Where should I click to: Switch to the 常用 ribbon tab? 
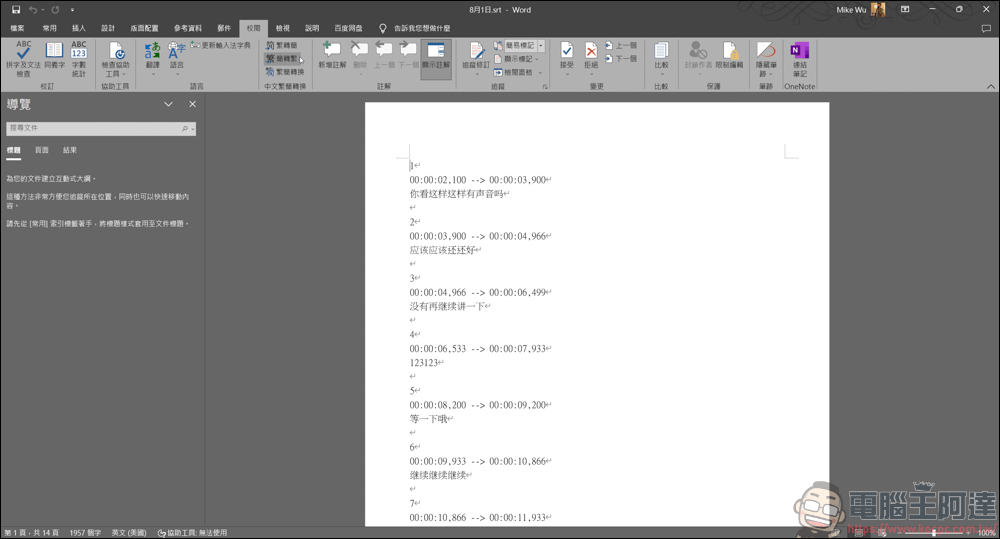pos(49,28)
